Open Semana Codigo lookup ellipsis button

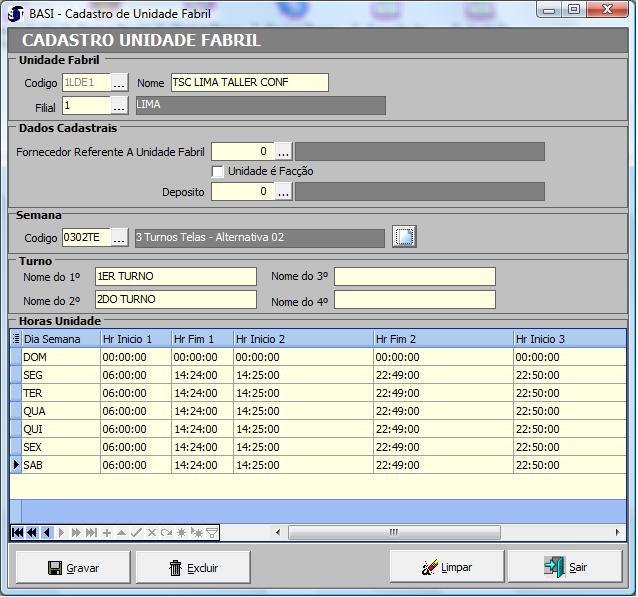click(x=120, y=237)
